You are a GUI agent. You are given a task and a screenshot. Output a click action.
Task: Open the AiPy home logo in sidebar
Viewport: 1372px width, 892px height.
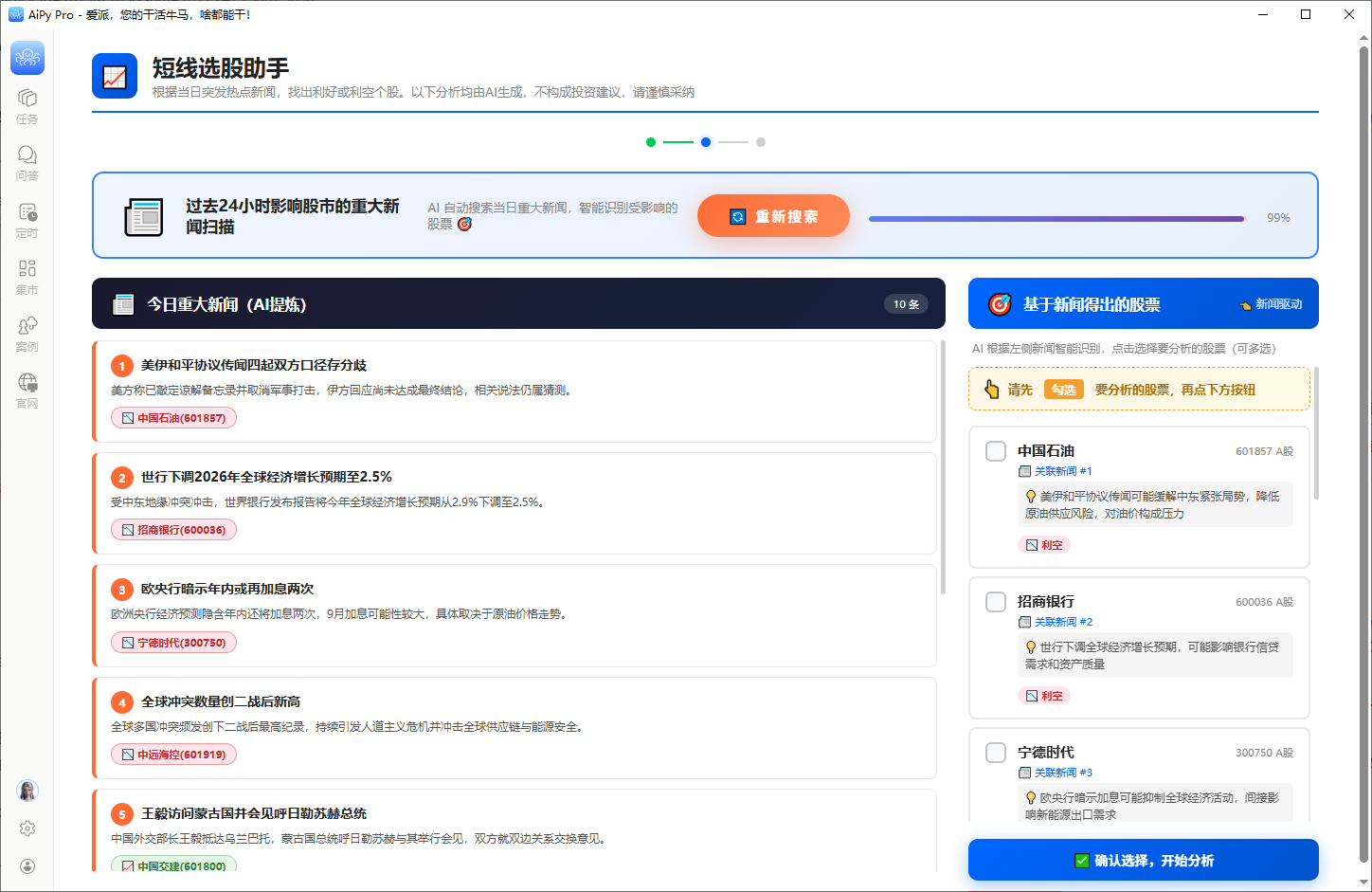pyautogui.click(x=27, y=58)
